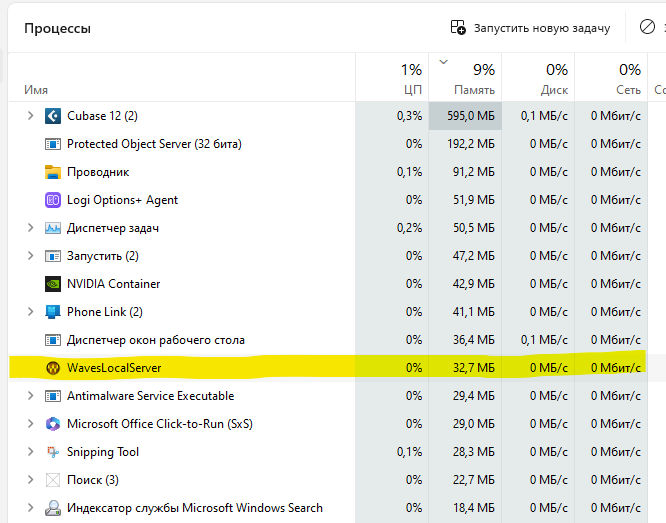This screenshot has height=523, width=666.
Task: Click the Процессы page heading
Action: (x=57, y=28)
